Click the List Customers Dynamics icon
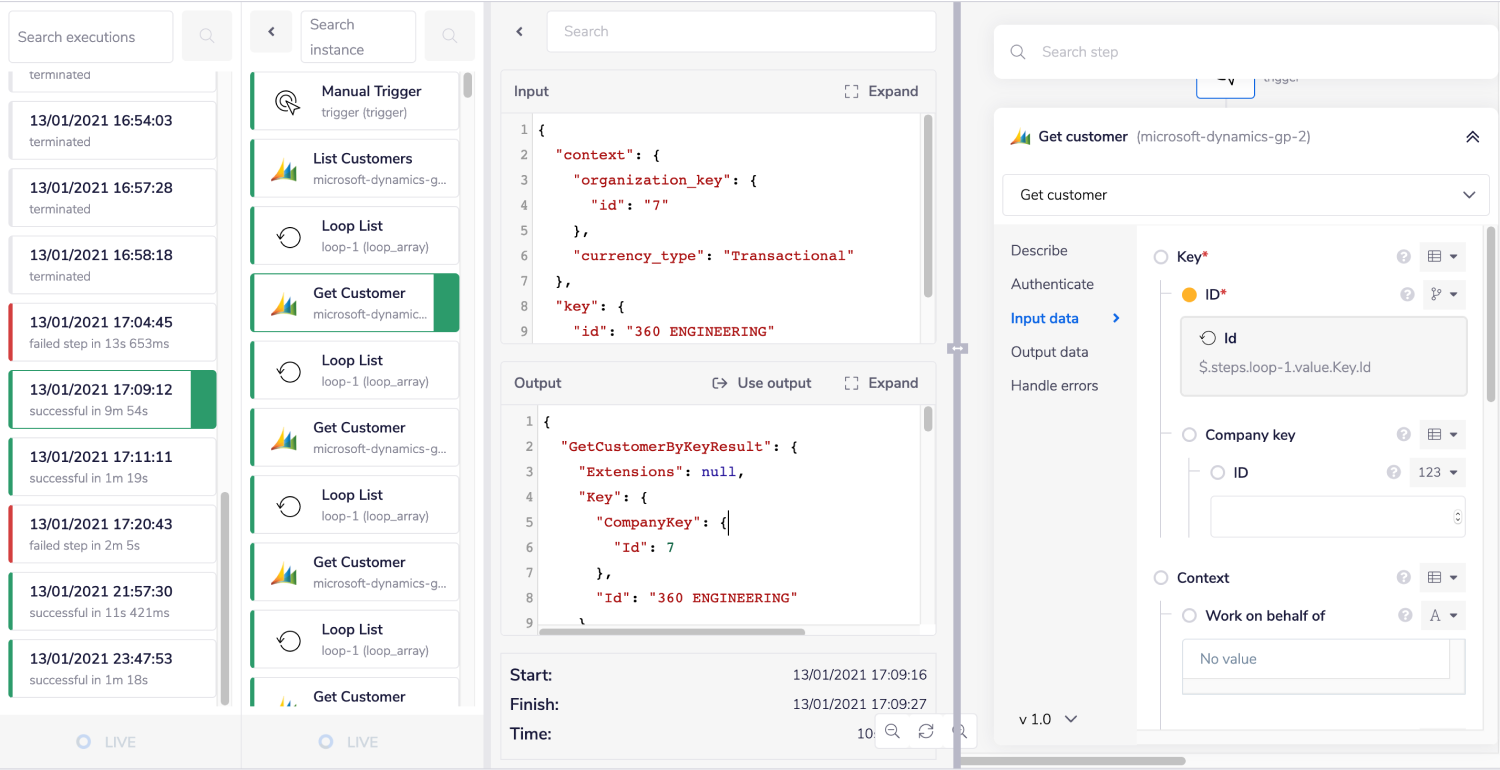The height and width of the screenshot is (770, 1500). [x=285, y=169]
